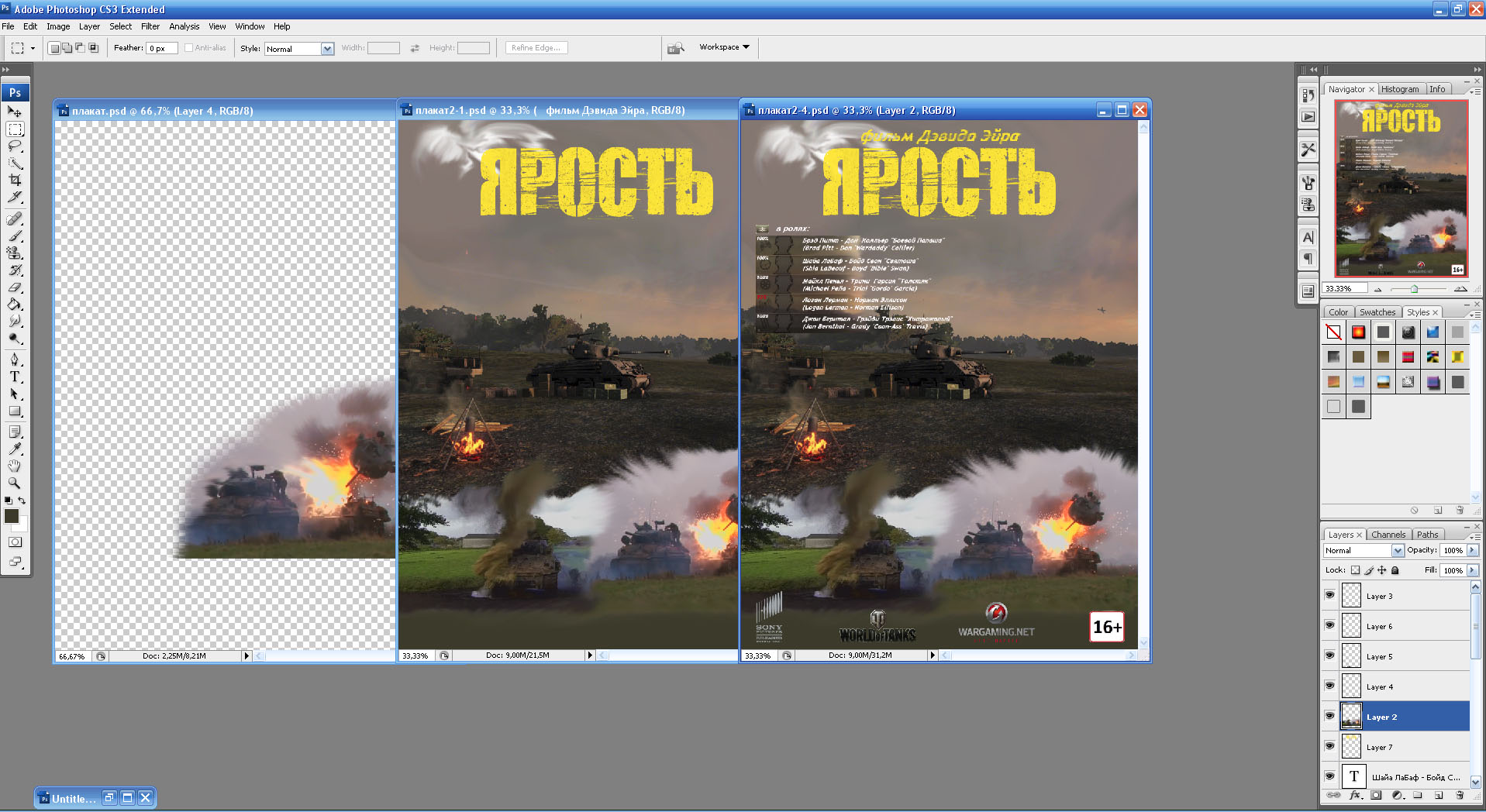Open the Workspace dropdown

coord(724,47)
